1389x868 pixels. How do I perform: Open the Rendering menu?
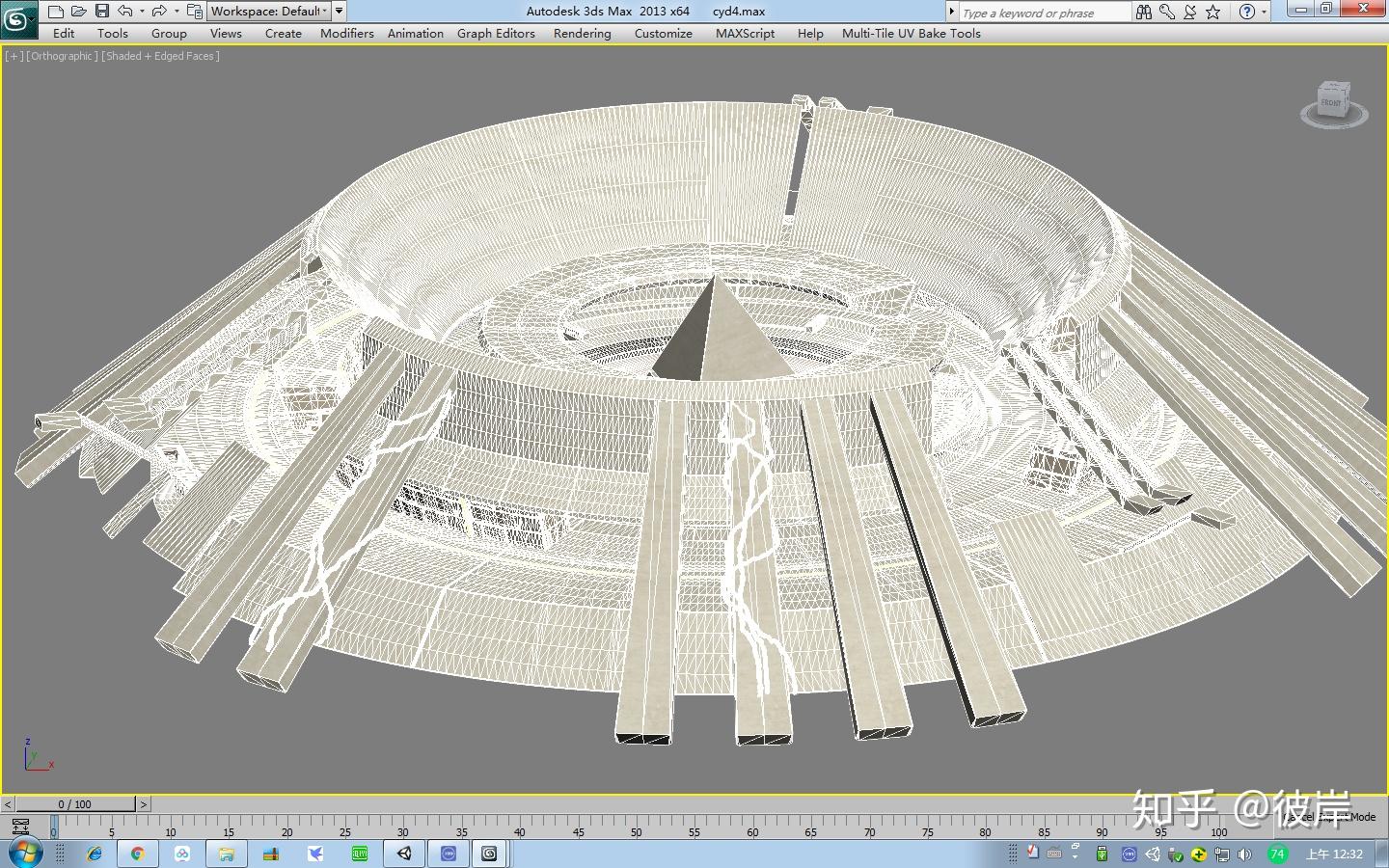583,33
